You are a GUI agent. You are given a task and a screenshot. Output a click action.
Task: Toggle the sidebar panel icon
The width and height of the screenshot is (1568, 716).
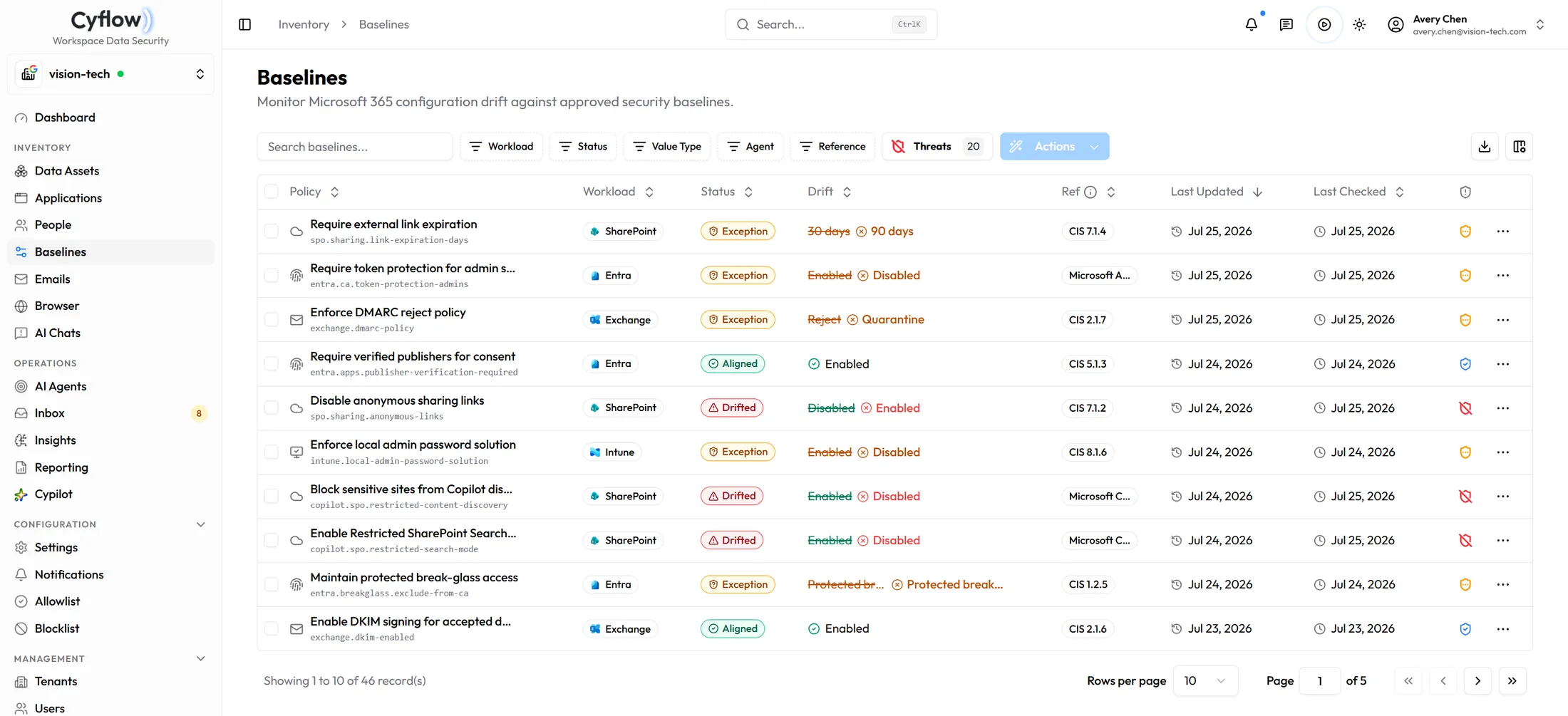pos(244,24)
